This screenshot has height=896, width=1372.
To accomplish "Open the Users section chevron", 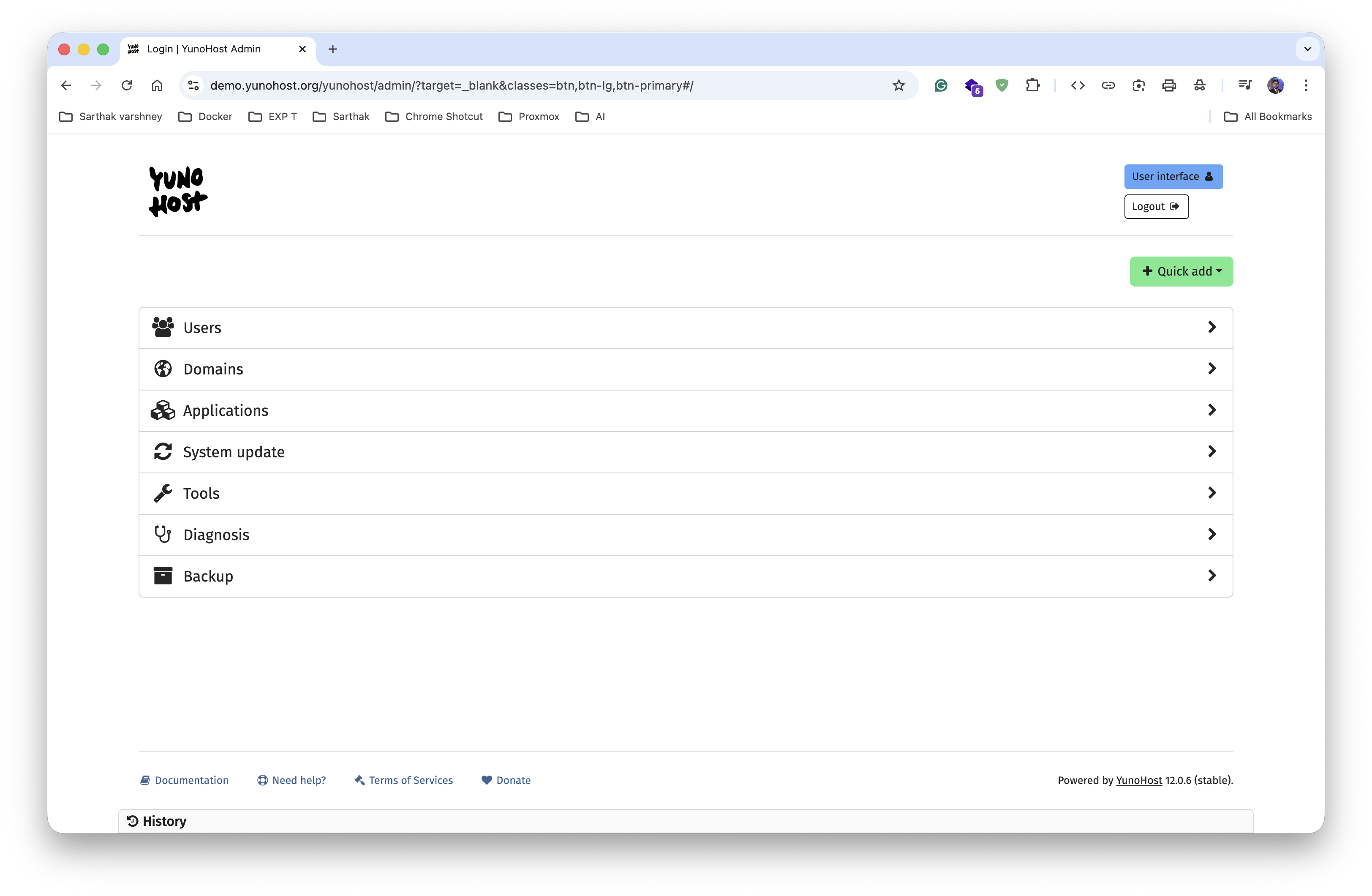I will (x=1212, y=327).
